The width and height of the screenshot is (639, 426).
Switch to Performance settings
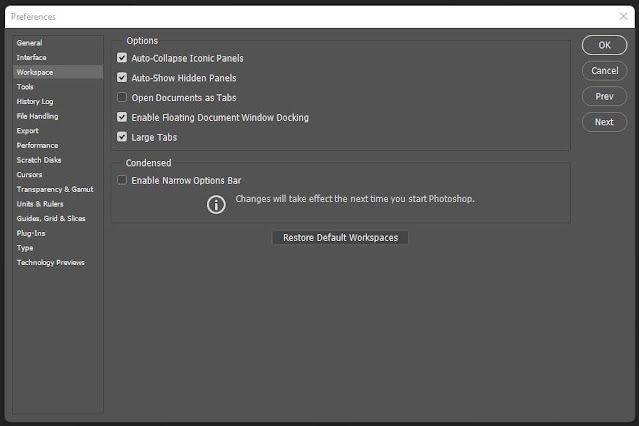coord(58,146)
